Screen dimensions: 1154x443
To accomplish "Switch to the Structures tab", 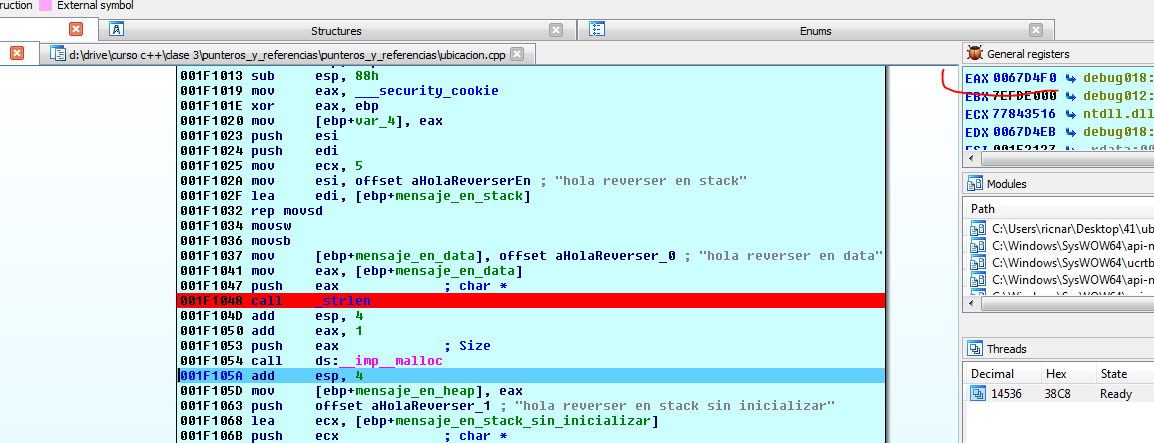I will coord(336,30).
